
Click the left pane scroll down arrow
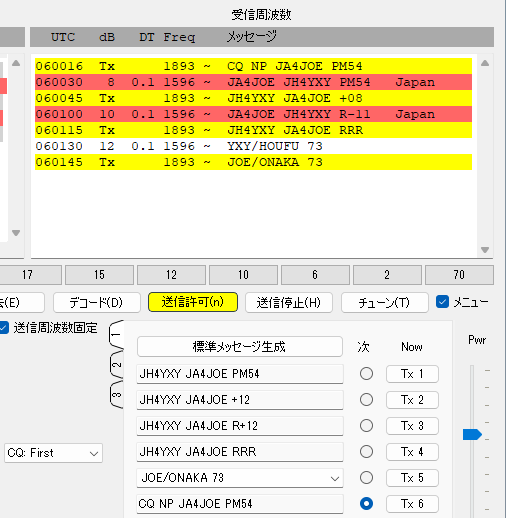click(x=16, y=233)
